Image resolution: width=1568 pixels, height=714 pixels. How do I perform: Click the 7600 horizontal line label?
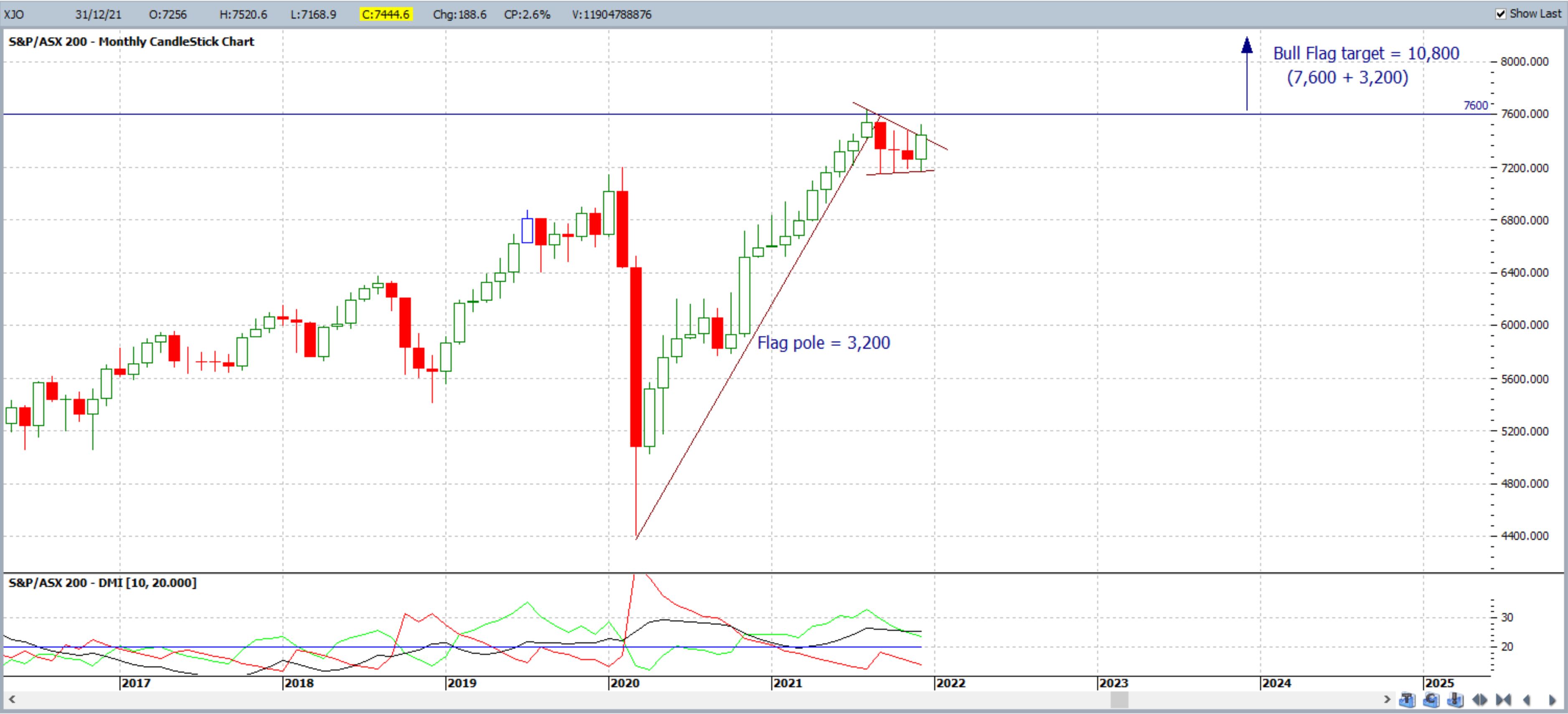click(1476, 106)
